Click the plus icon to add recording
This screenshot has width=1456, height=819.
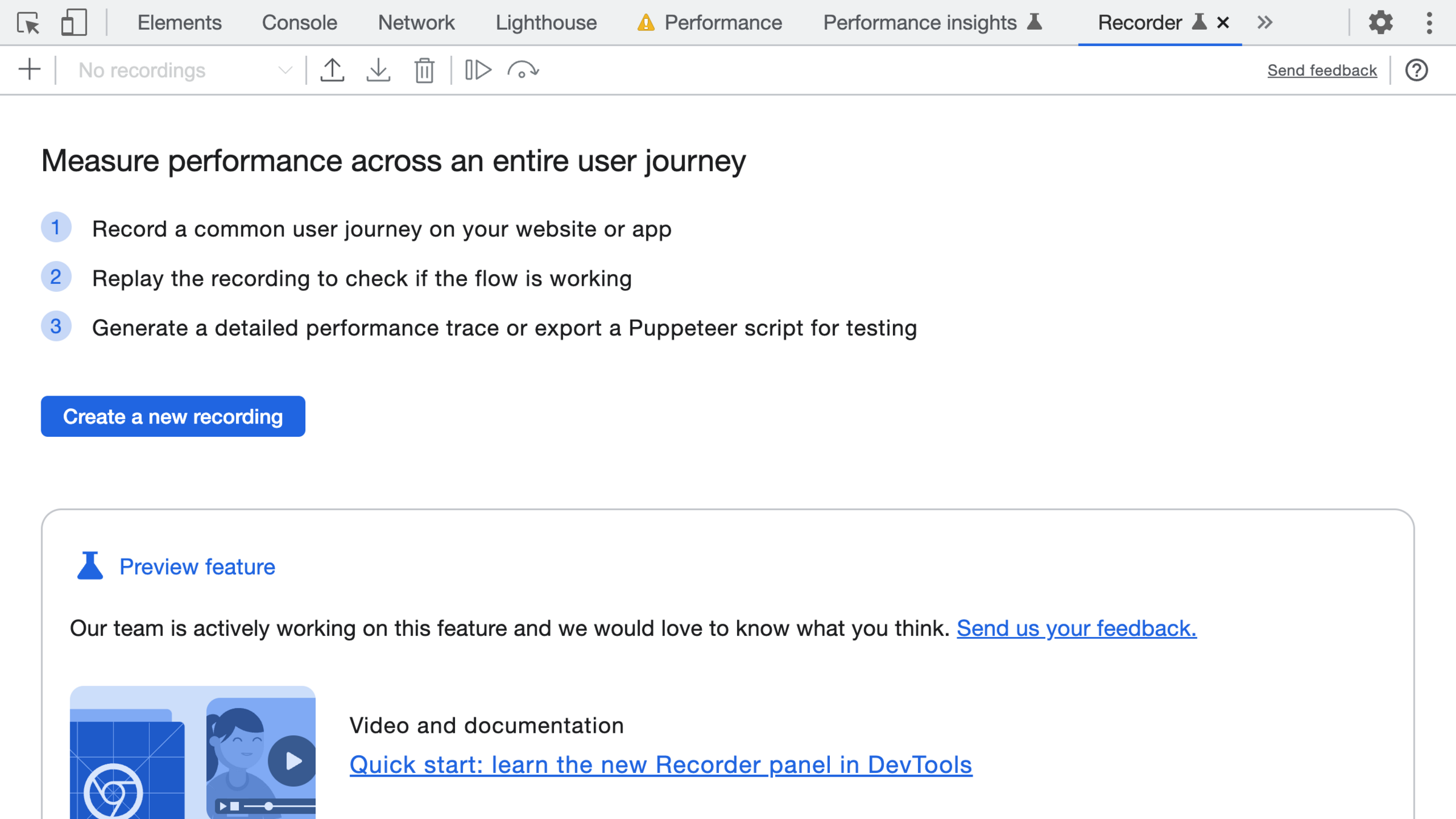[29, 70]
